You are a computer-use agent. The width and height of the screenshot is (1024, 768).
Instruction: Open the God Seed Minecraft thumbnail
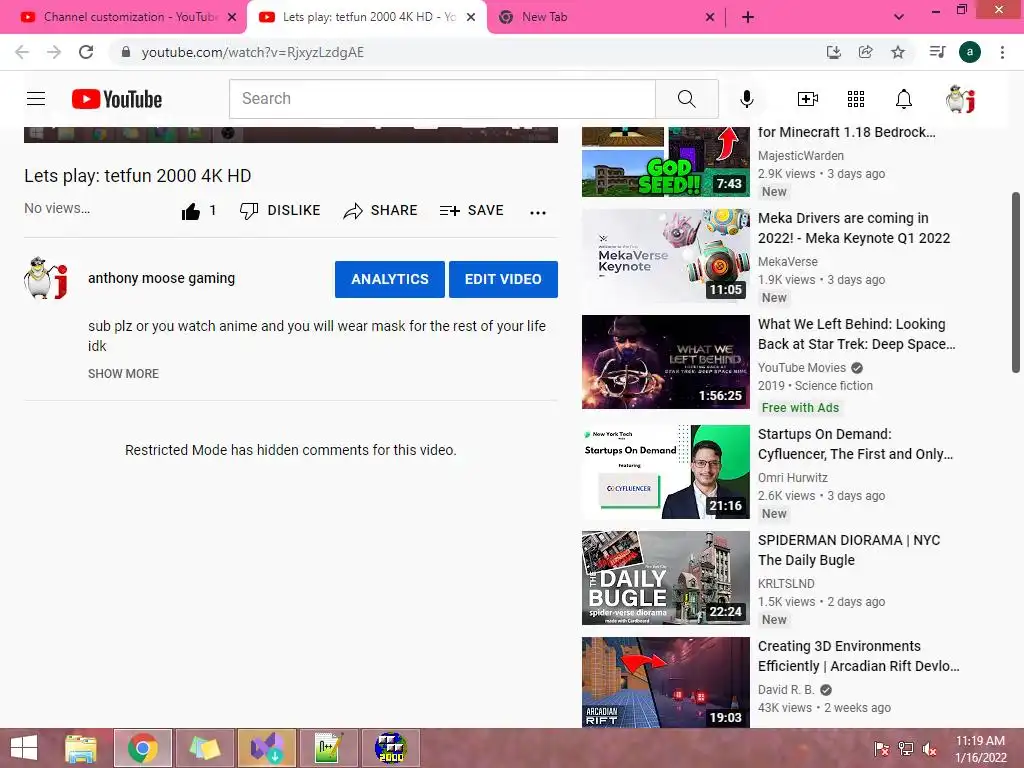click(x=665, y=162)
